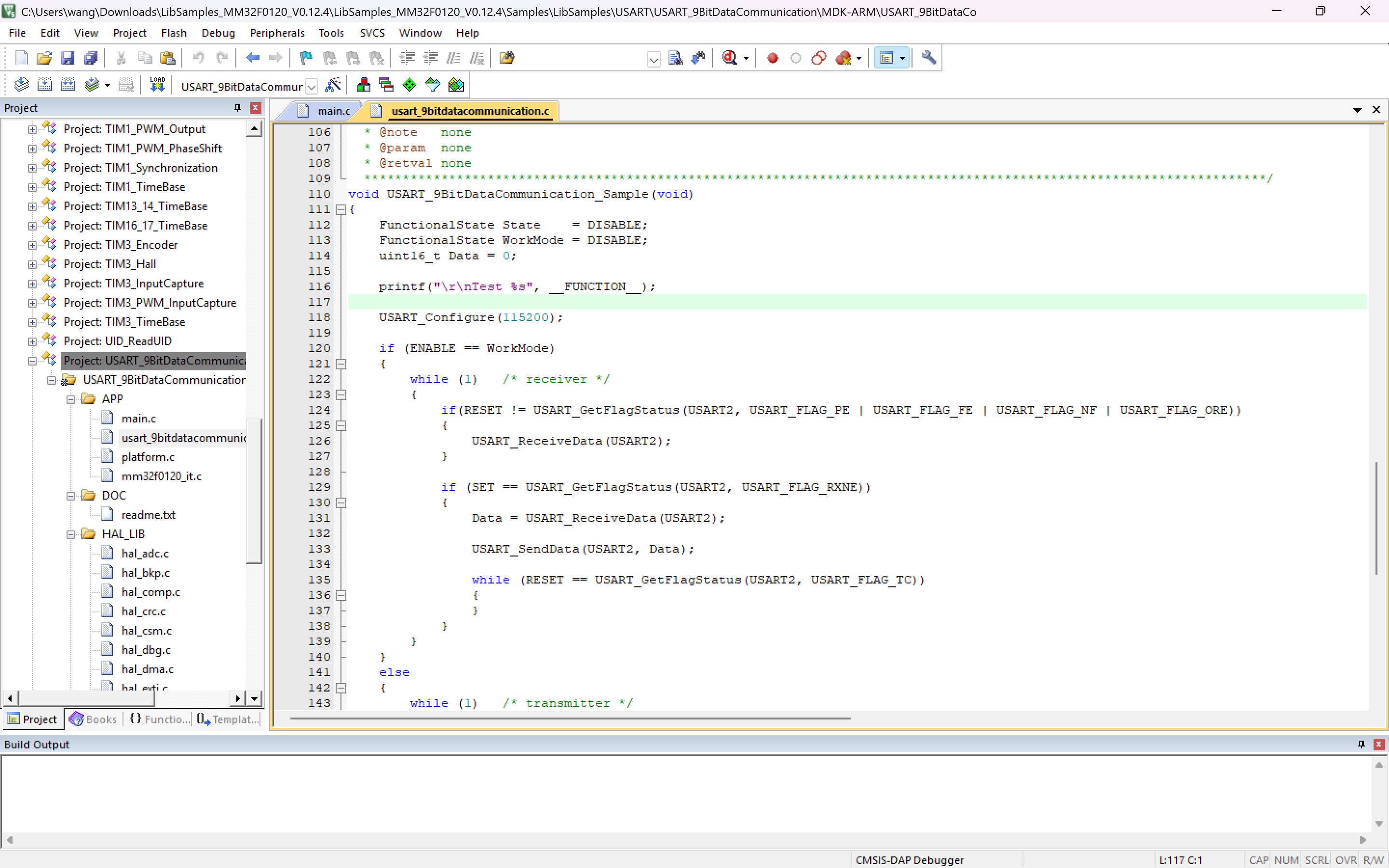Click the Insert/Remove Breakpoint red dot
The height and width of the screenshot is (868, 1389).
pos(773,57)
